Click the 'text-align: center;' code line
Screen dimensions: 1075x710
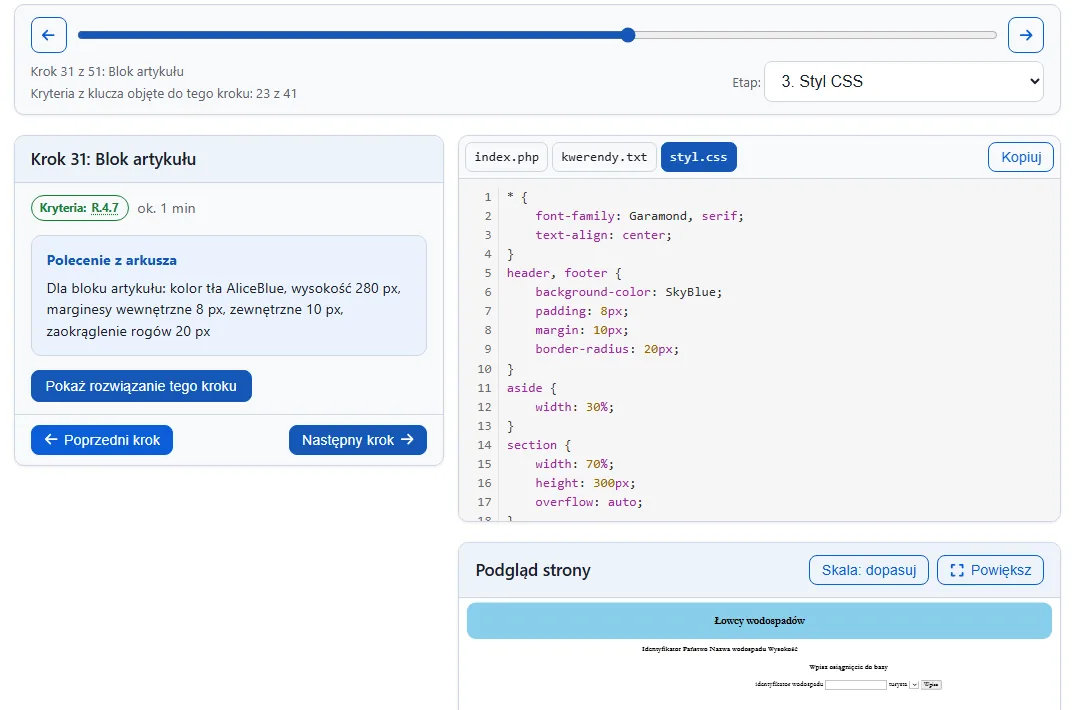[x=603, y=235]
